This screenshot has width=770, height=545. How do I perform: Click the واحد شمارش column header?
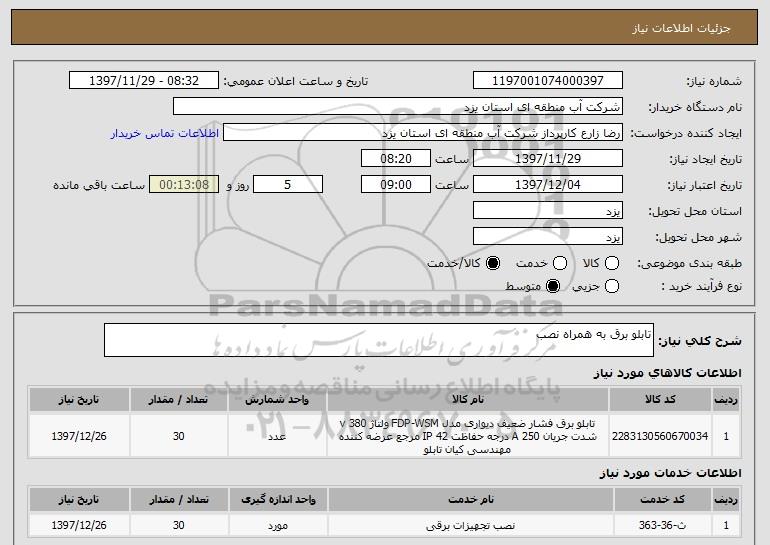tap(277, 400)
